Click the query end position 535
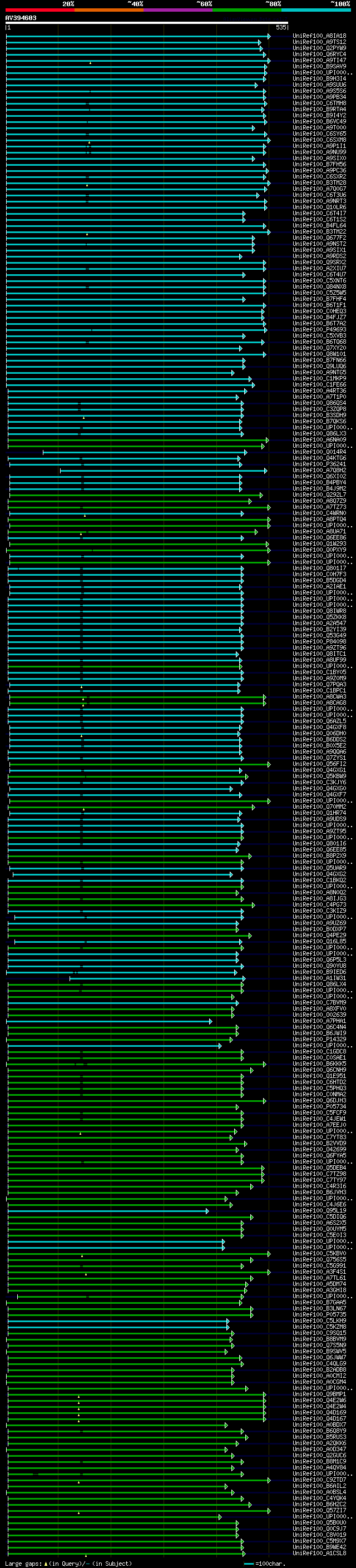Image resolution: width=356 pixels, height=1568 pixels. point(281,27)
